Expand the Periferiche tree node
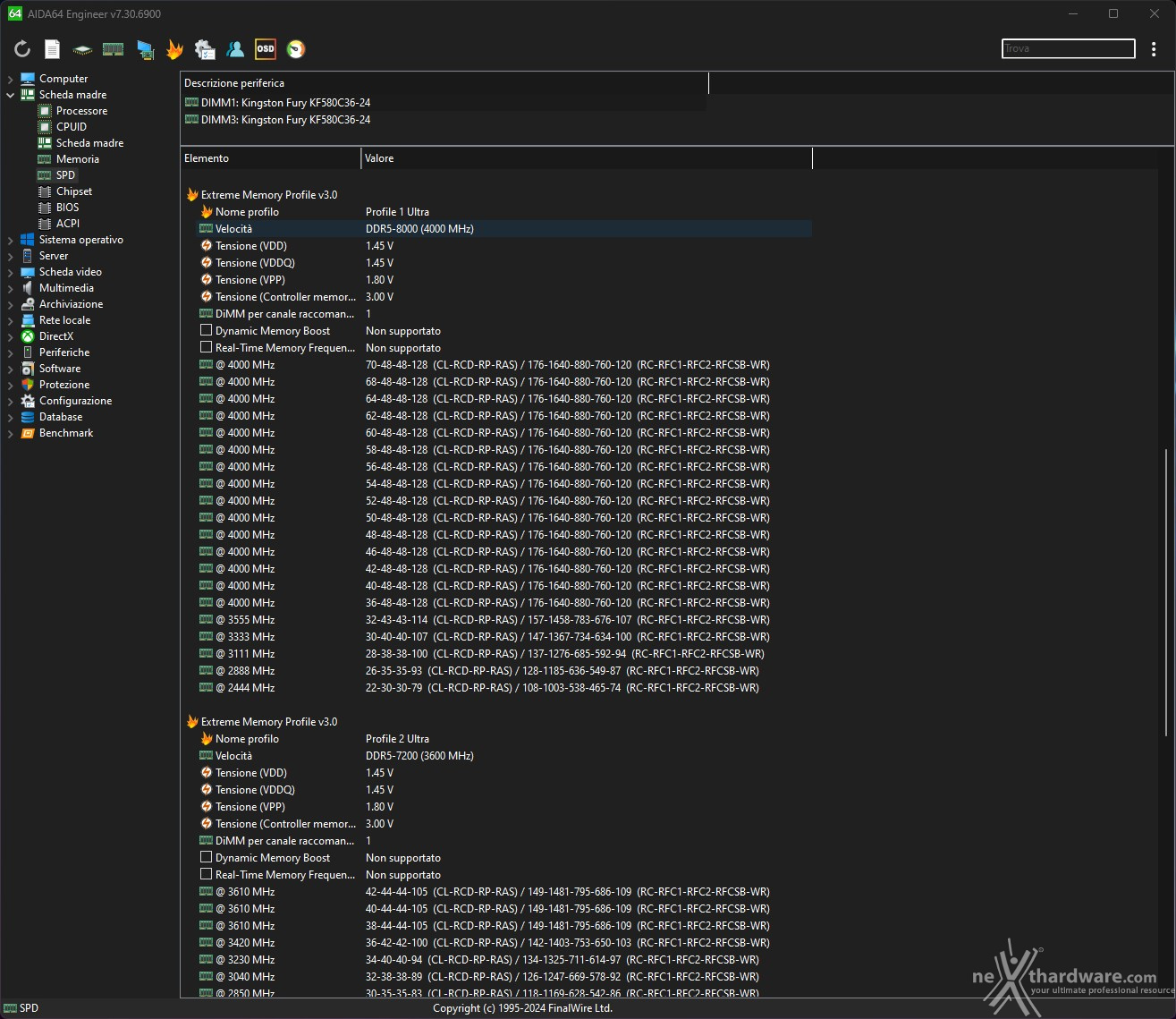This screenshot has width=1176, height=1019. click(x=10, y=352)
